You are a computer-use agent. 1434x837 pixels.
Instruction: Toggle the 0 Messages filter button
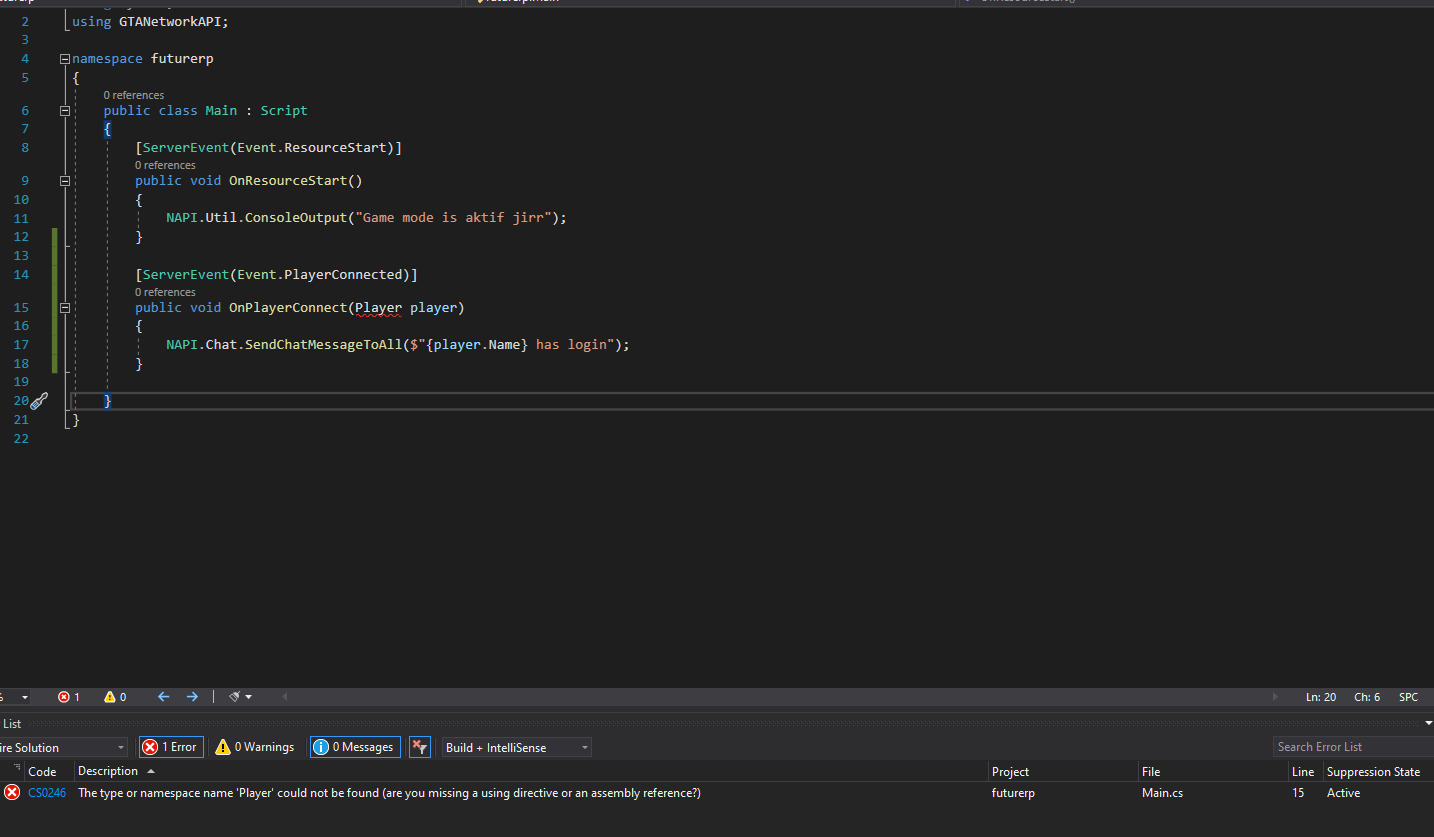(354, 746)
